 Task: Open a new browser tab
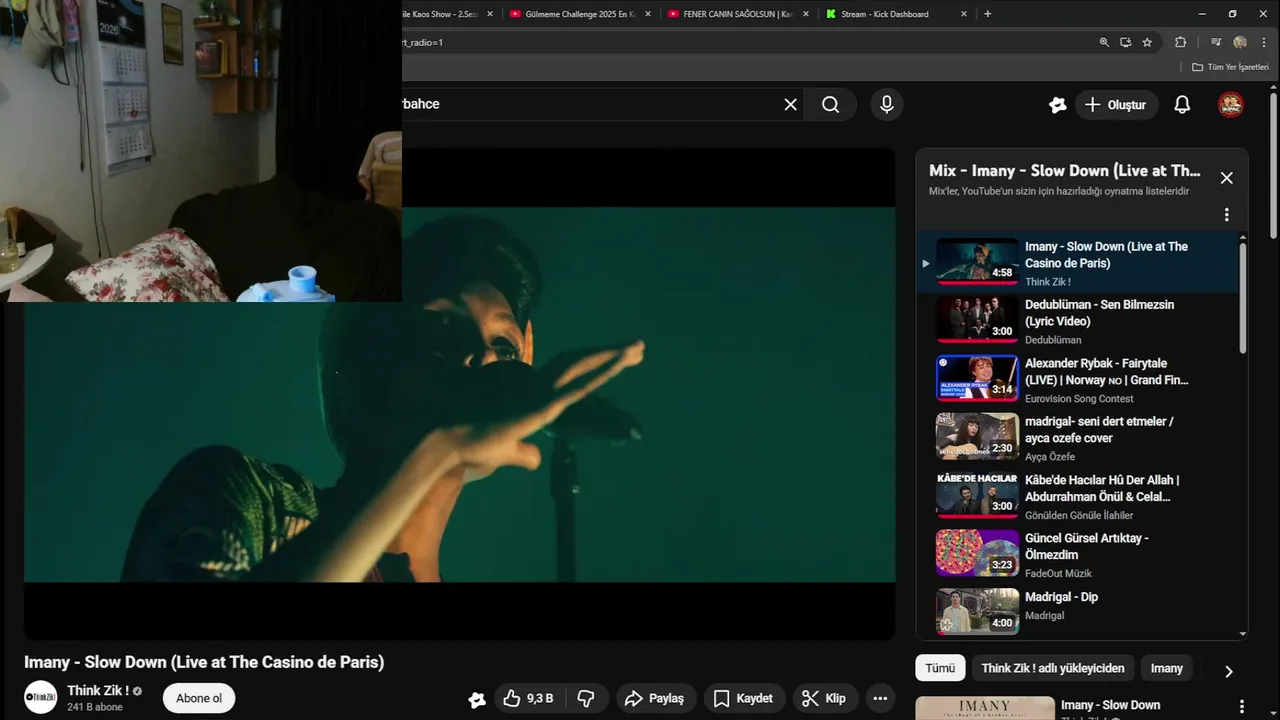pos(988,14)
